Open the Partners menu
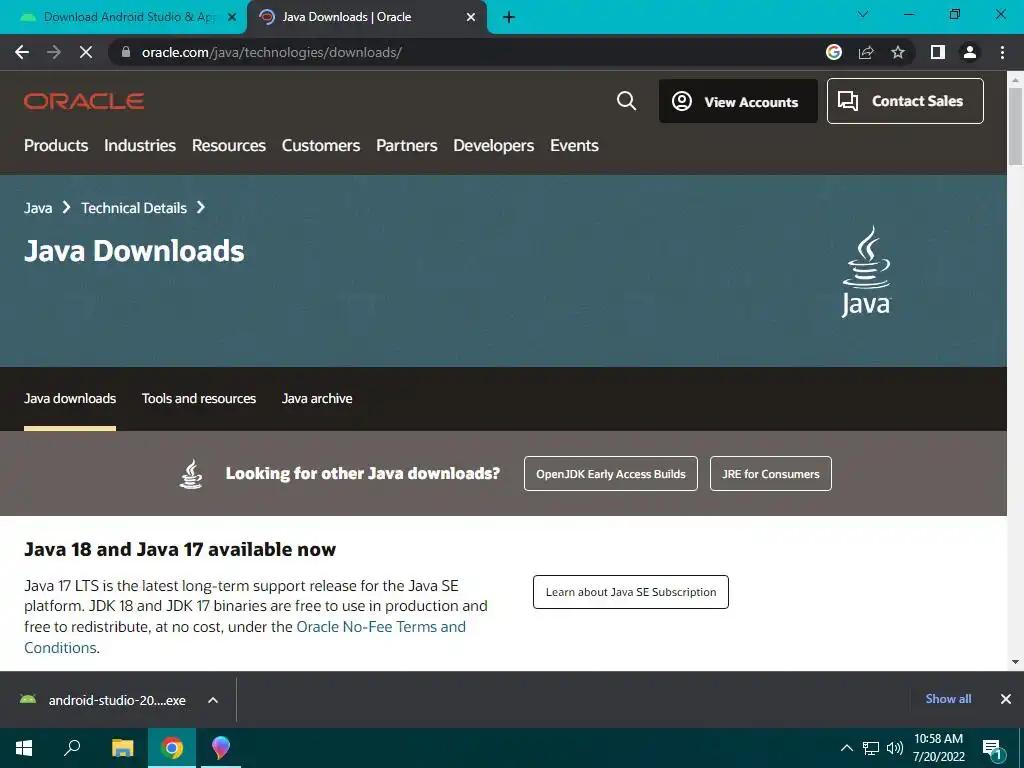This screenshot has height=768, width=1024. [x=407, y=145]
